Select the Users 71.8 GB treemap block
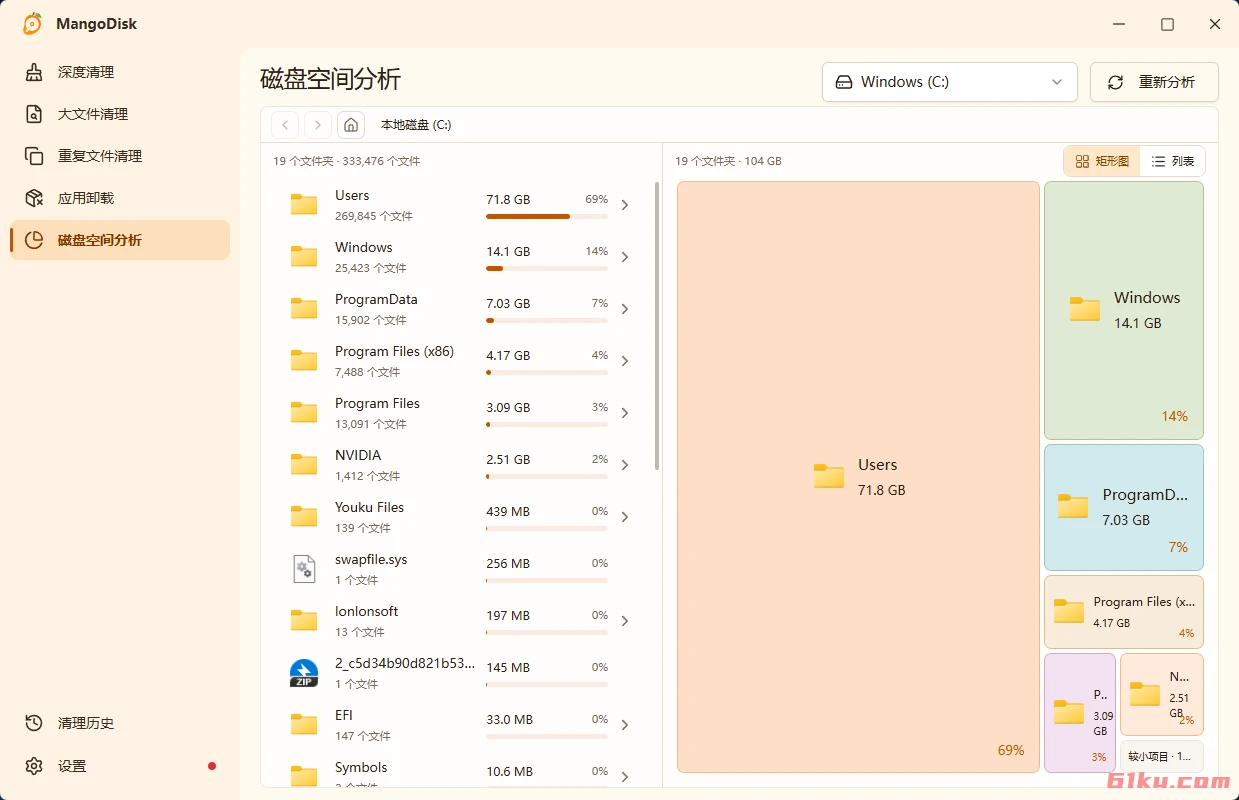This screenshot has height=800, width=1239. tap(858, 477)
